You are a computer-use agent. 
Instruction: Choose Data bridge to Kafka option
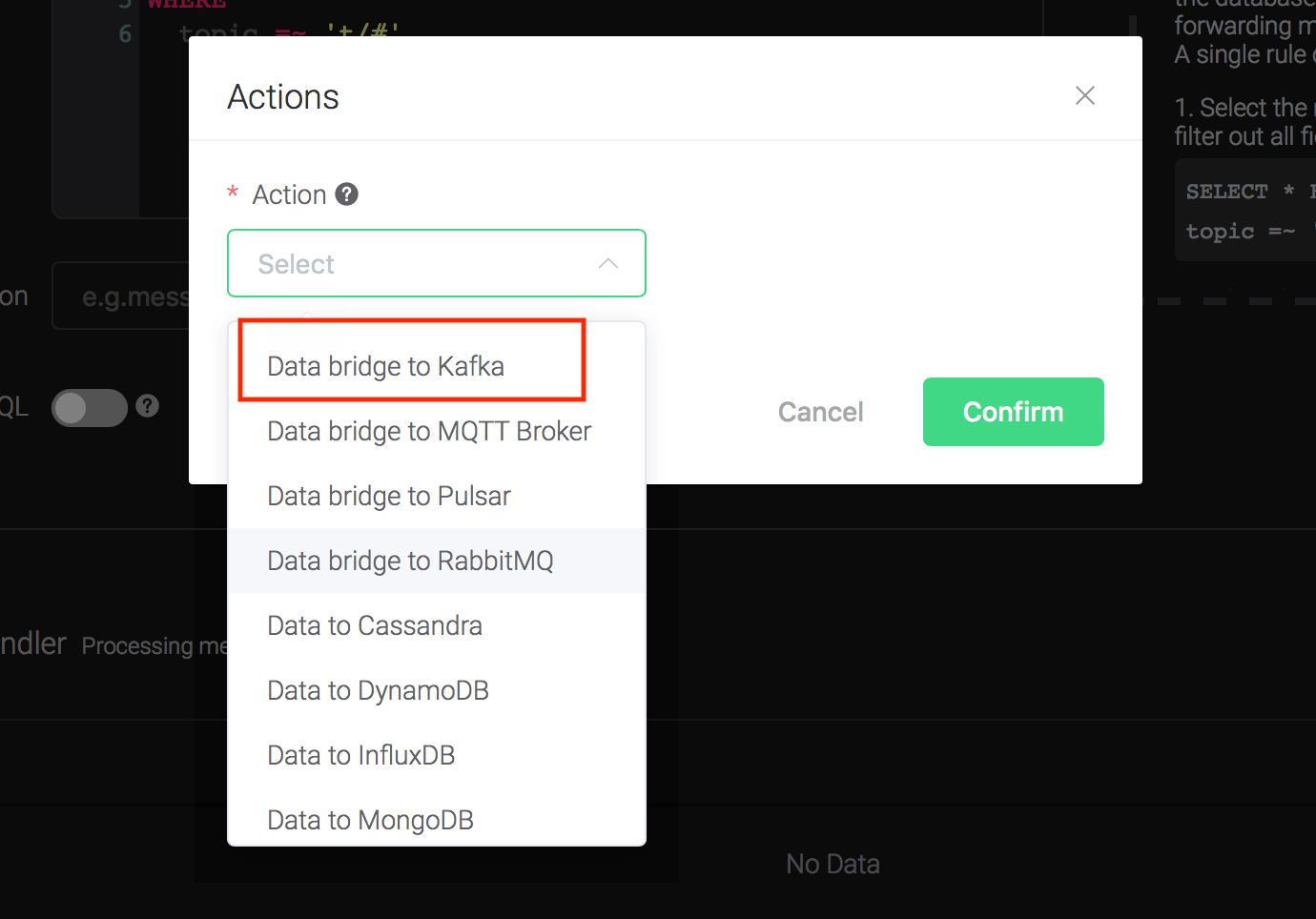pyautogui.click(x=385, y=366)
